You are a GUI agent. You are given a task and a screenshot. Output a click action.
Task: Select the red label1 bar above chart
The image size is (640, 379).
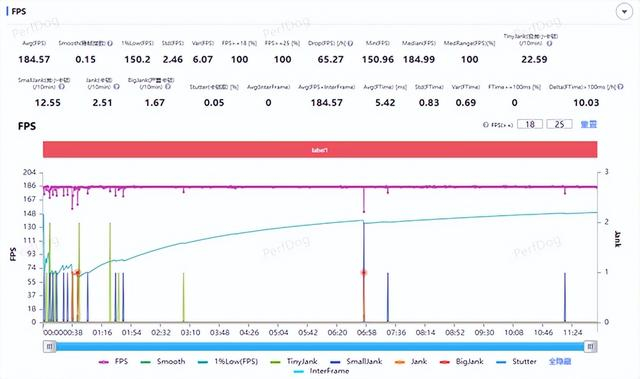coord(320,150)
